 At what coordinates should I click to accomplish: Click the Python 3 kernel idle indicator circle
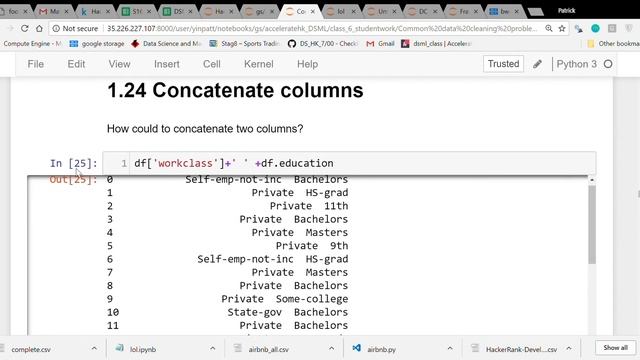[x=608, y=64]
